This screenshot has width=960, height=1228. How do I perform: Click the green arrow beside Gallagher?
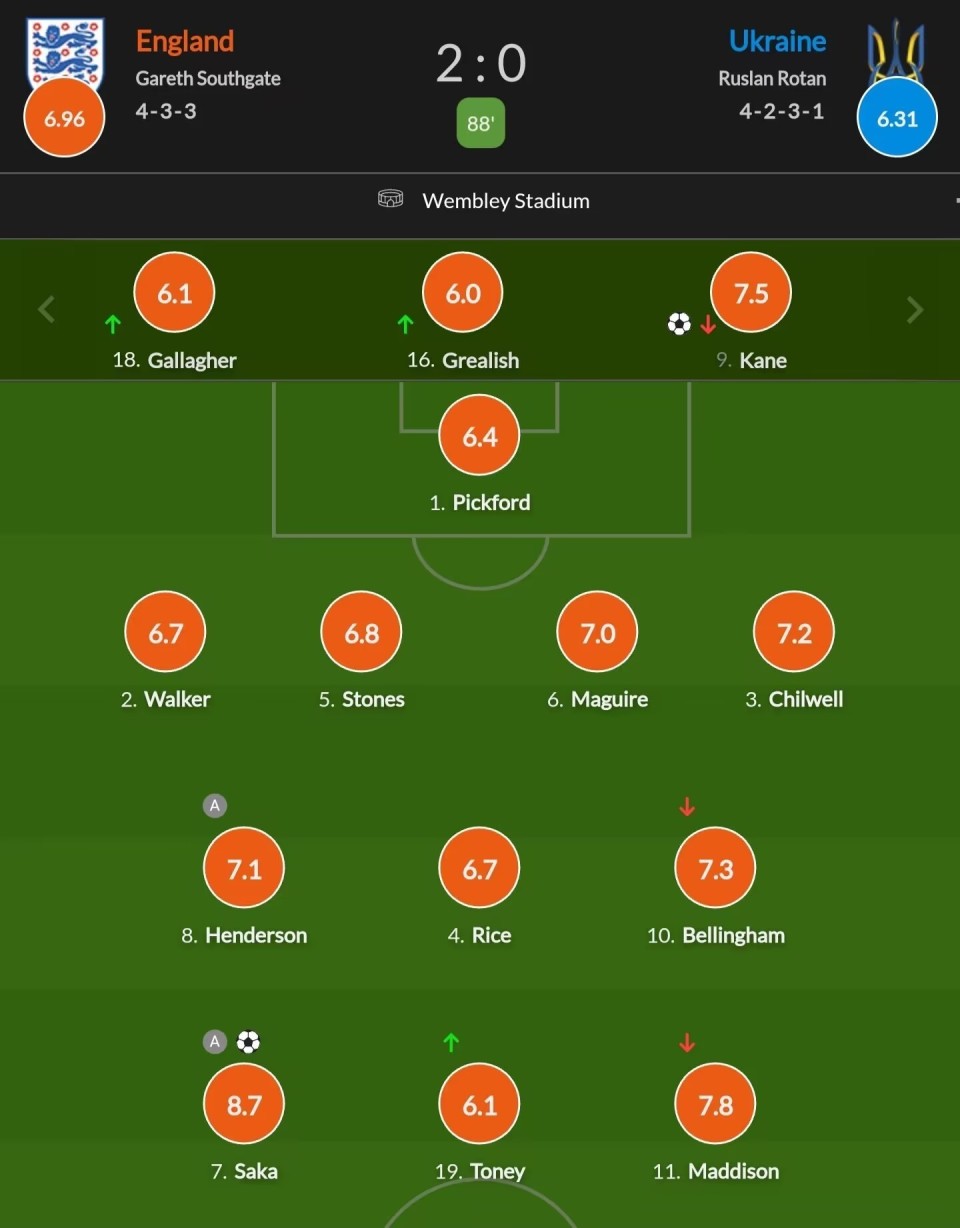[x=113, y=324]
